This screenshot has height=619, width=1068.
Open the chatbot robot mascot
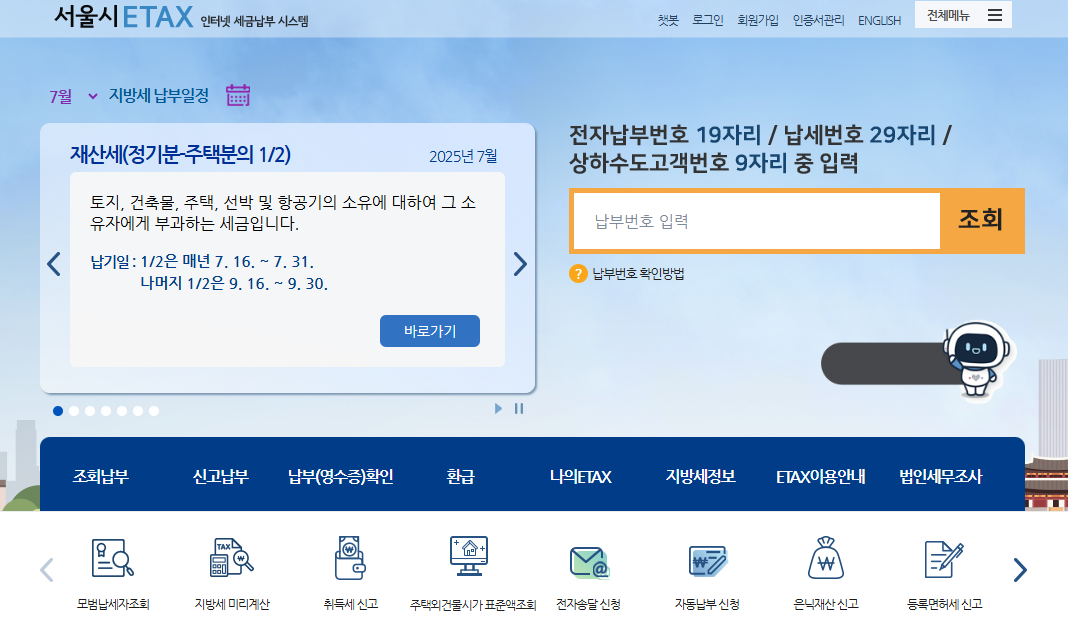pyautogui.click(x=978, y=359)
